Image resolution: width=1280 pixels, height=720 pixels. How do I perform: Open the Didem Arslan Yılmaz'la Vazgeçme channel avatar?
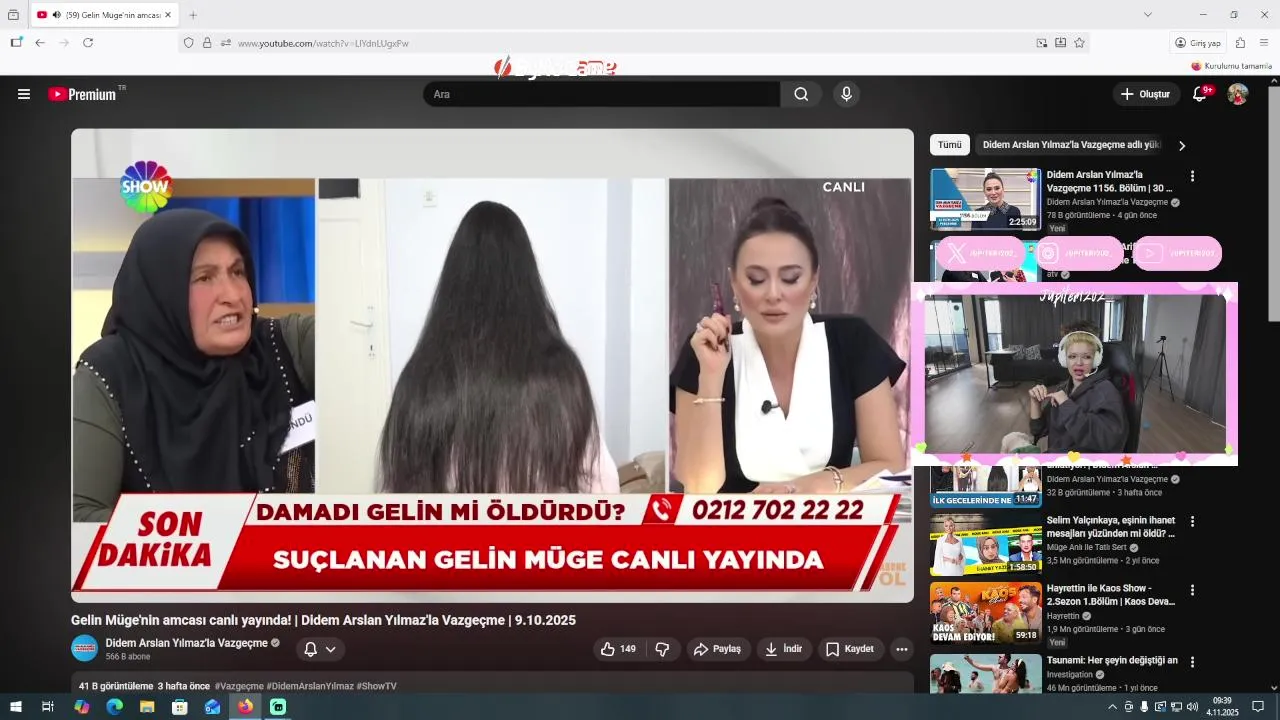(84, 648)
